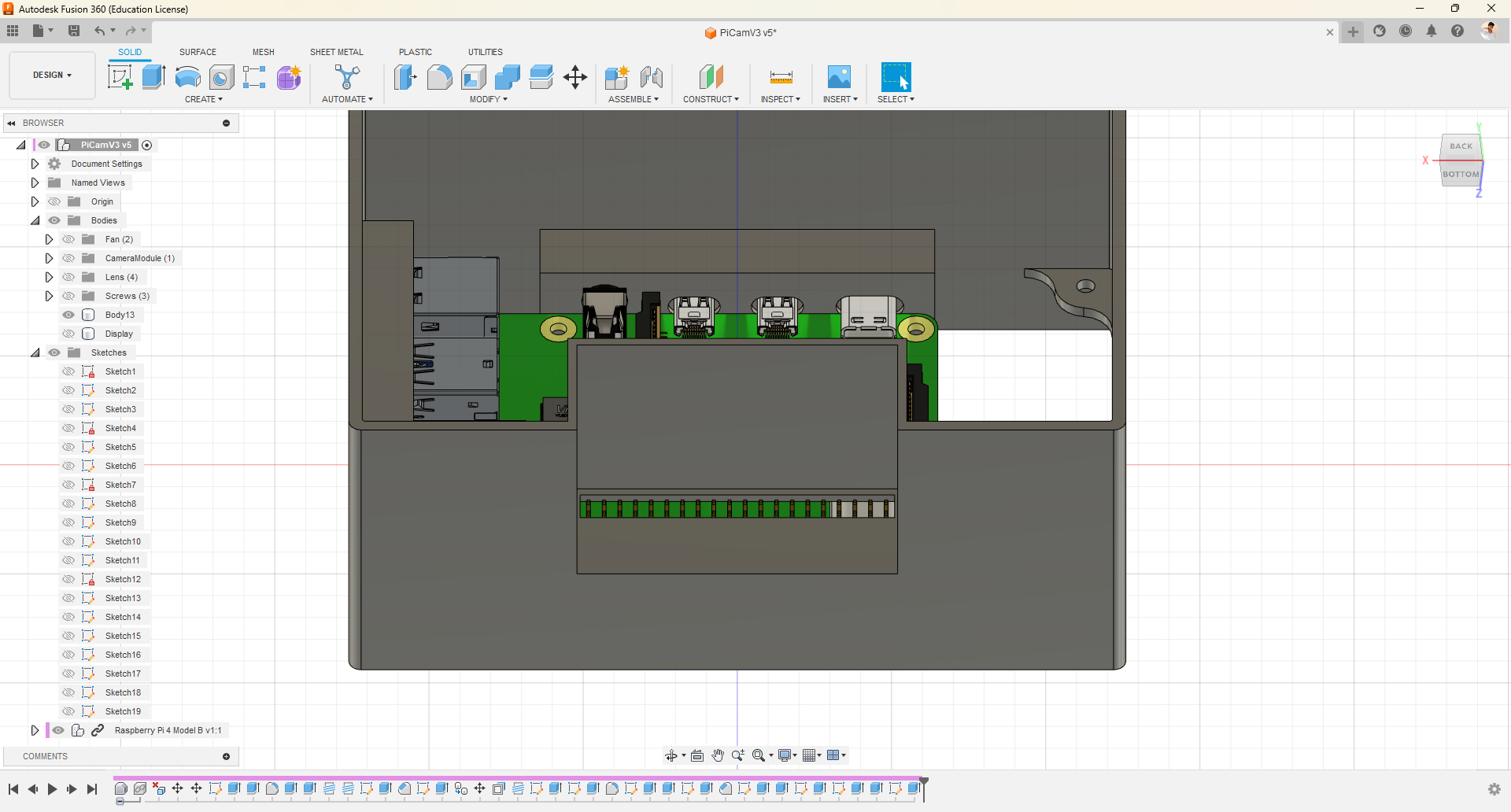The width and height of the screenshot is (1511, 812).
Task: Click the Insert image icon
Action: pos(839,77)
